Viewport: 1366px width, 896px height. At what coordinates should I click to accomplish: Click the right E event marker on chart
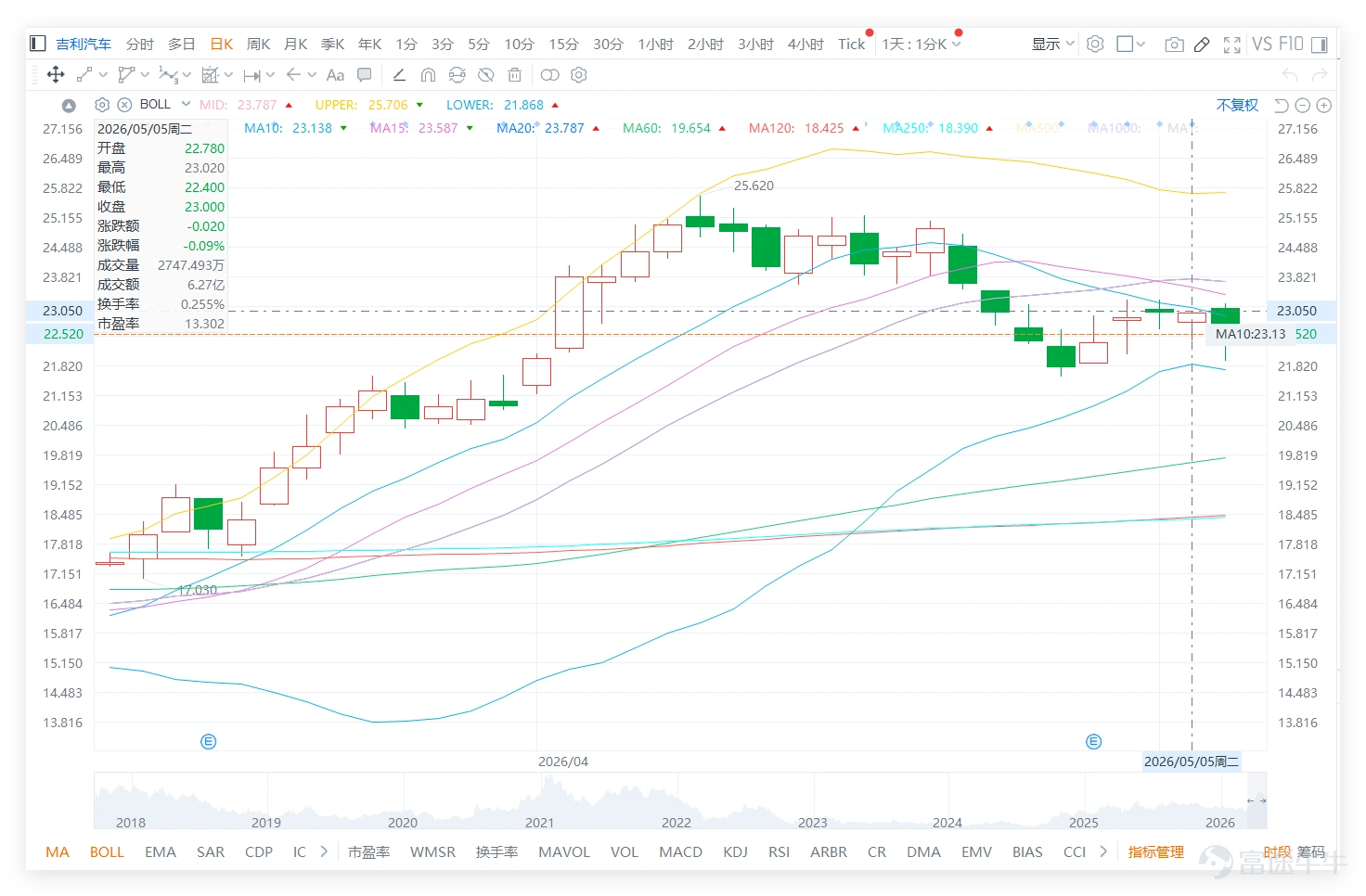(x=1094, y=741)
